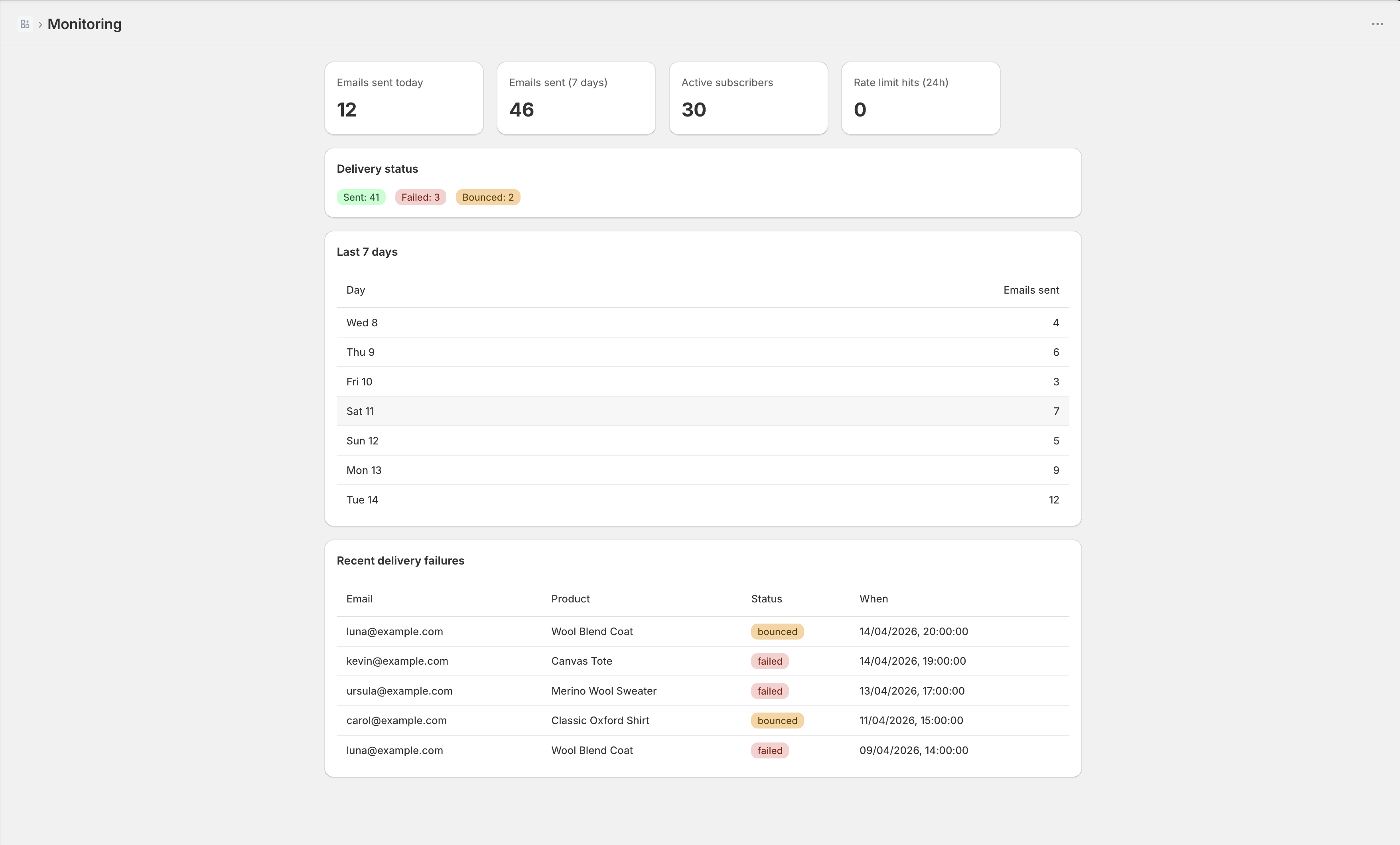Click Merino Wool Sweater product cell
This screenshot has width=1400, height=845.
(x=604, y=691)
